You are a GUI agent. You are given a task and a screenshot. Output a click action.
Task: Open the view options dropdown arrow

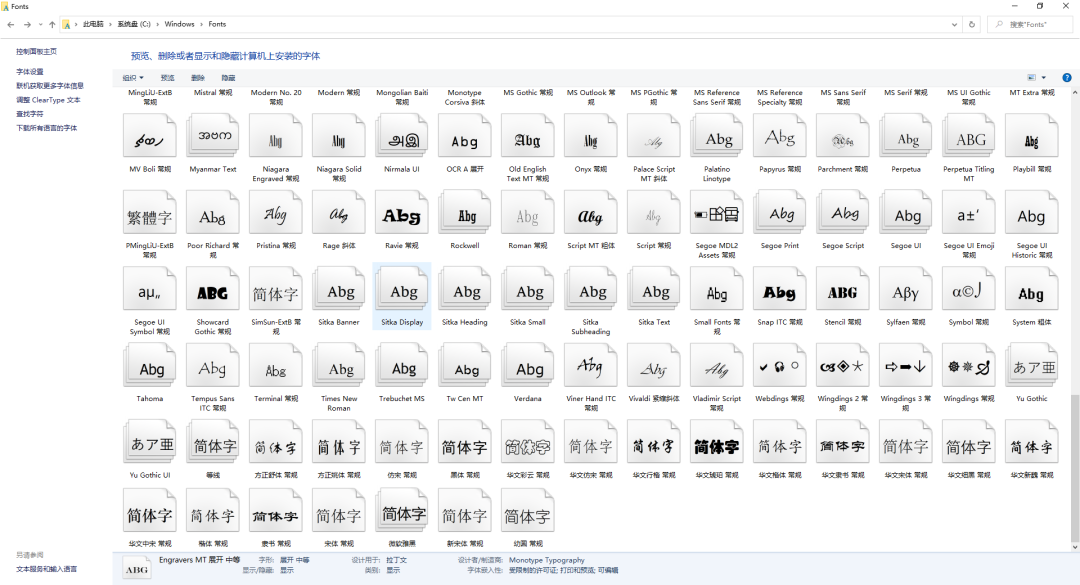(1043, 78)
